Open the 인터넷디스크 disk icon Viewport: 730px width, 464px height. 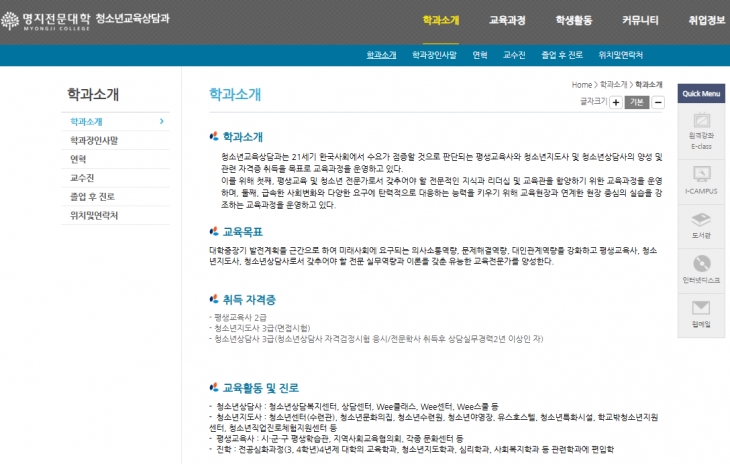tap(701, 265)
